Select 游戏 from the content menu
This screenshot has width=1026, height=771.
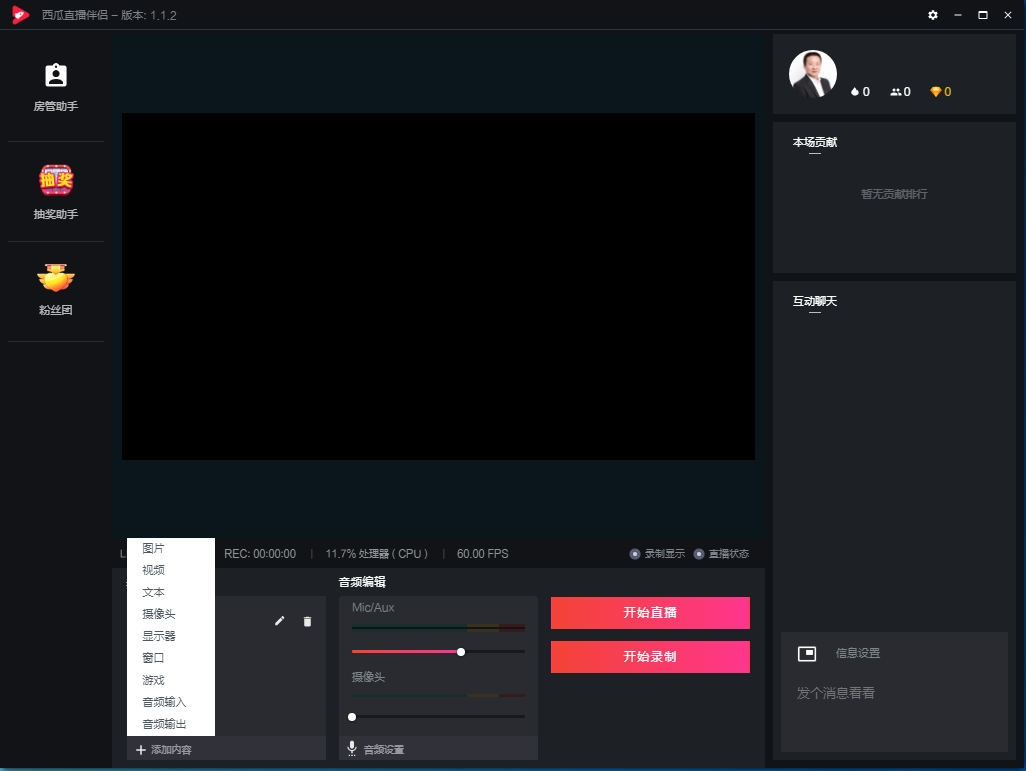pyautogui.click(x=154, y=680)
